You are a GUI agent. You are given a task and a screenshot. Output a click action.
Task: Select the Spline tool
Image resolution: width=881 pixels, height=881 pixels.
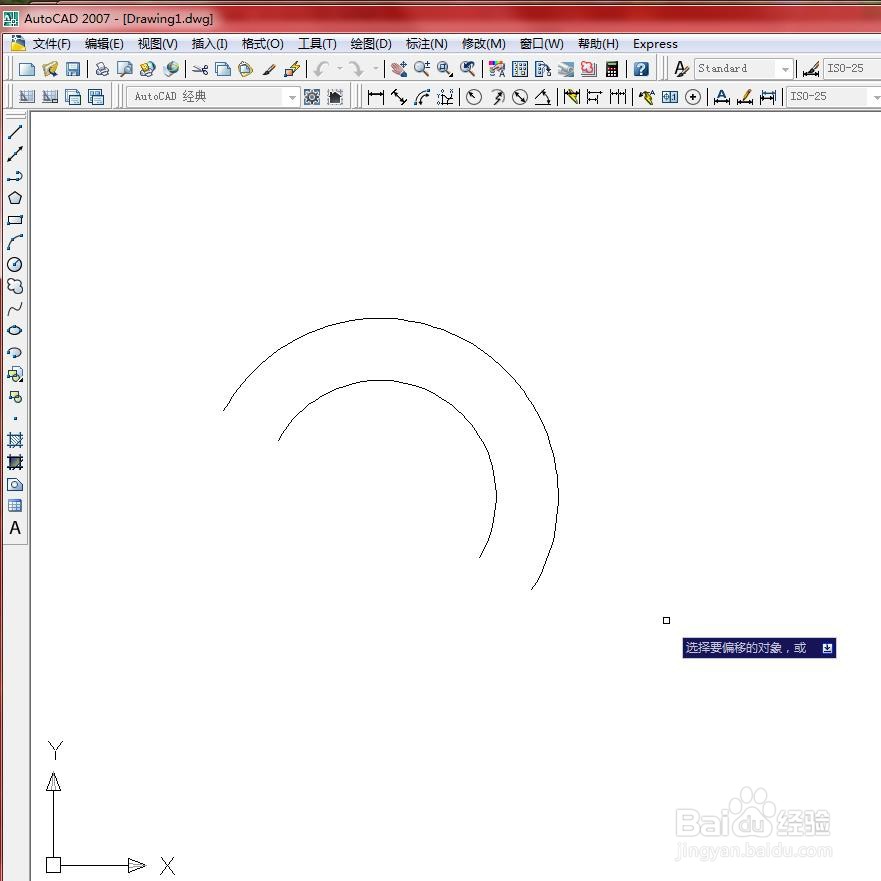pyautogui.click(x=15, y=308)
